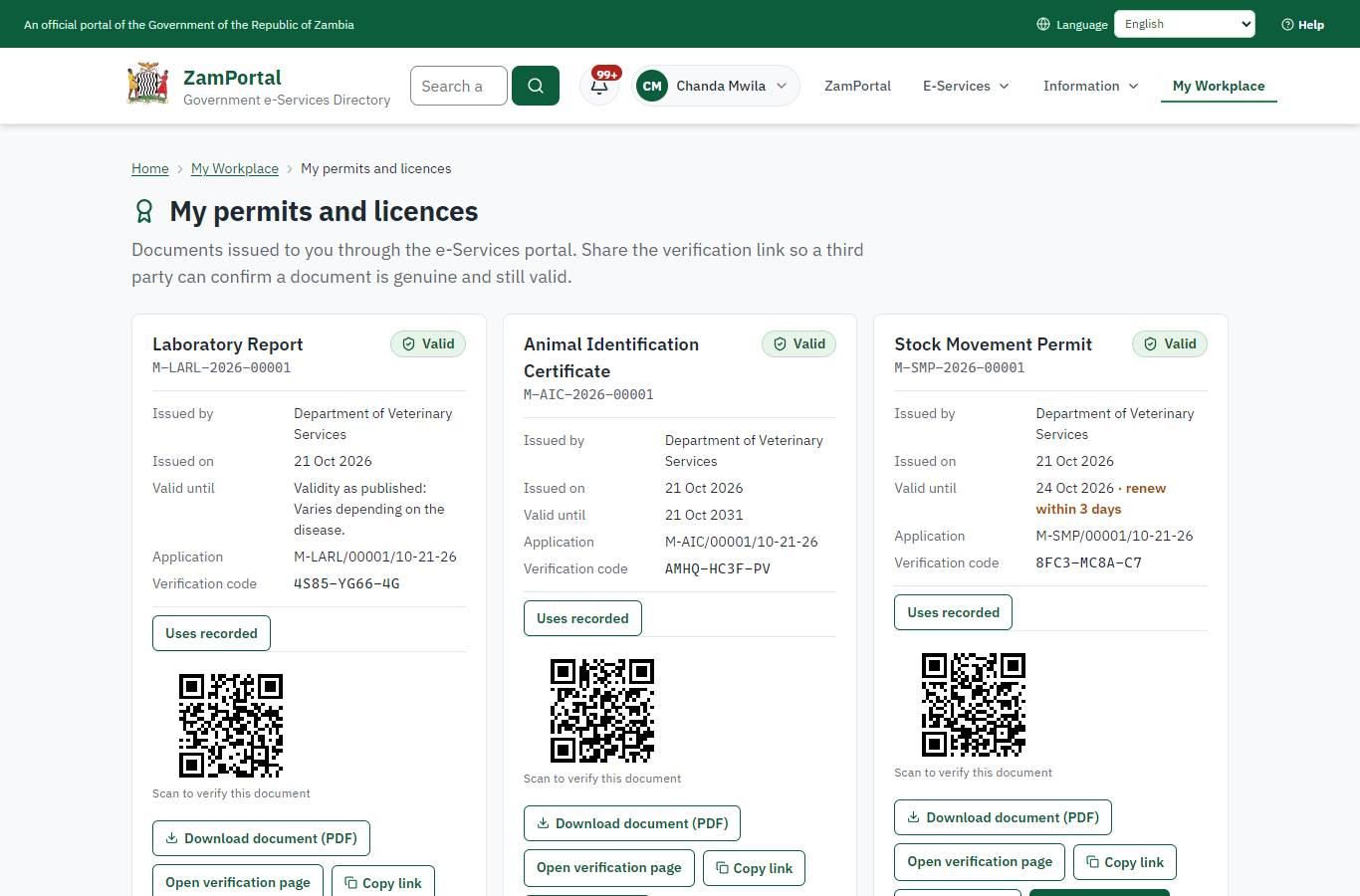Click the Valid shield badge on Animal Identification Certificate
1360x896 pixels.
click(799, 344)
